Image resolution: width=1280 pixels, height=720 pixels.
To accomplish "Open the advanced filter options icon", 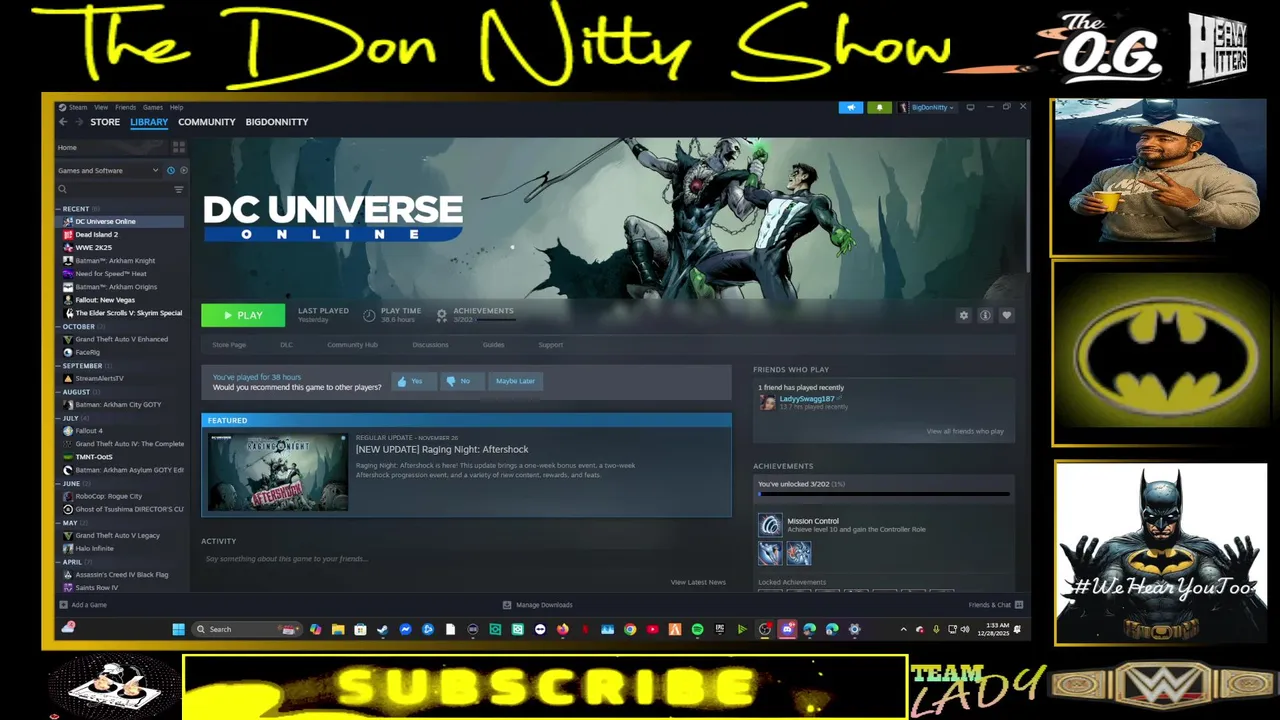I will [x=179, y=189].
